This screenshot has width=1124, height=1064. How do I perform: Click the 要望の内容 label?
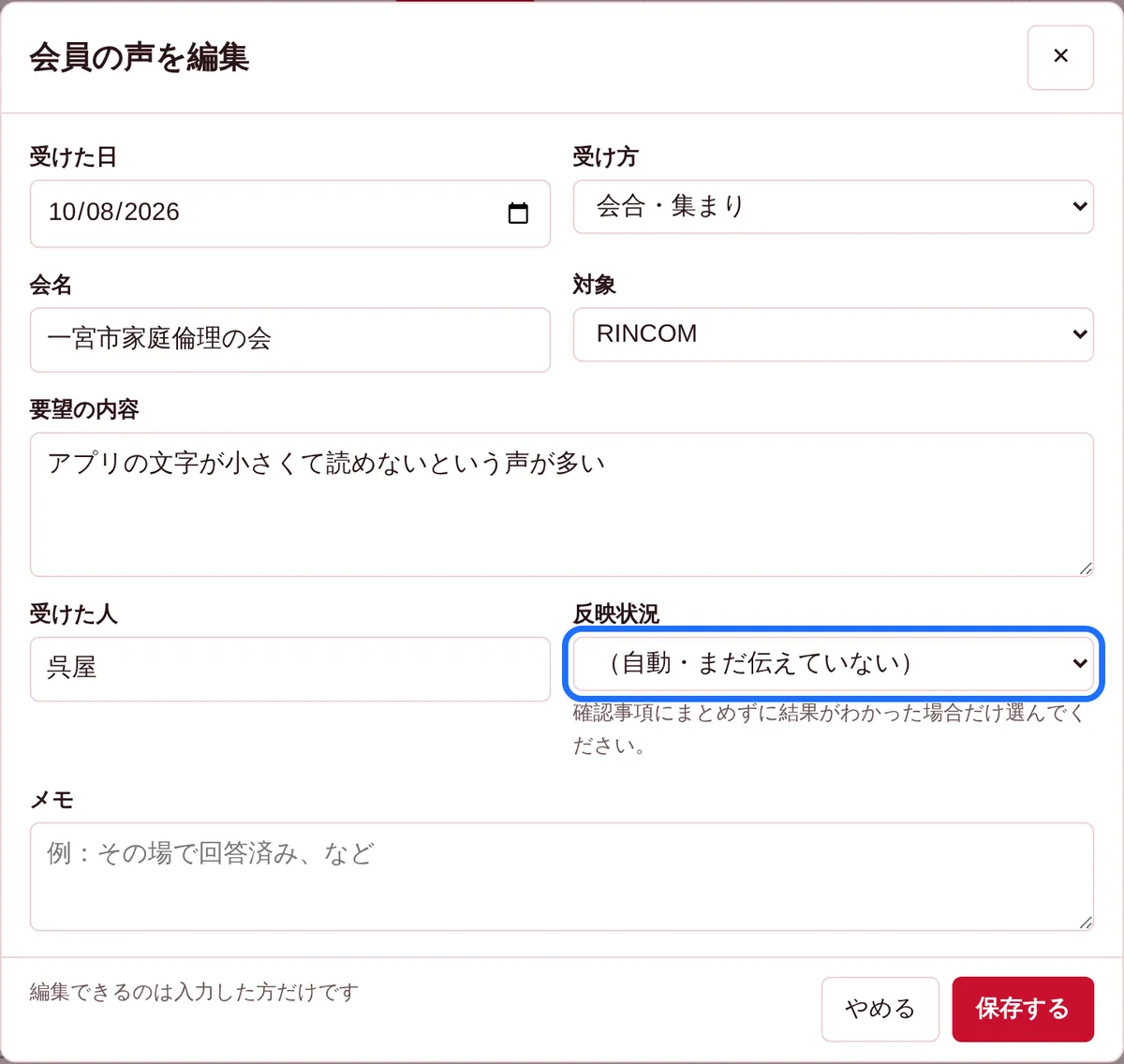pos(84,409)
